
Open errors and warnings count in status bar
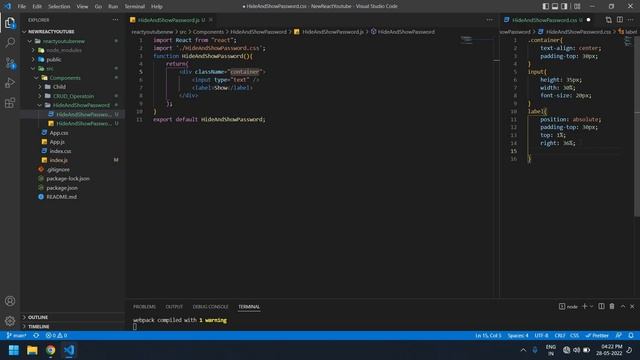pos(56,336)
